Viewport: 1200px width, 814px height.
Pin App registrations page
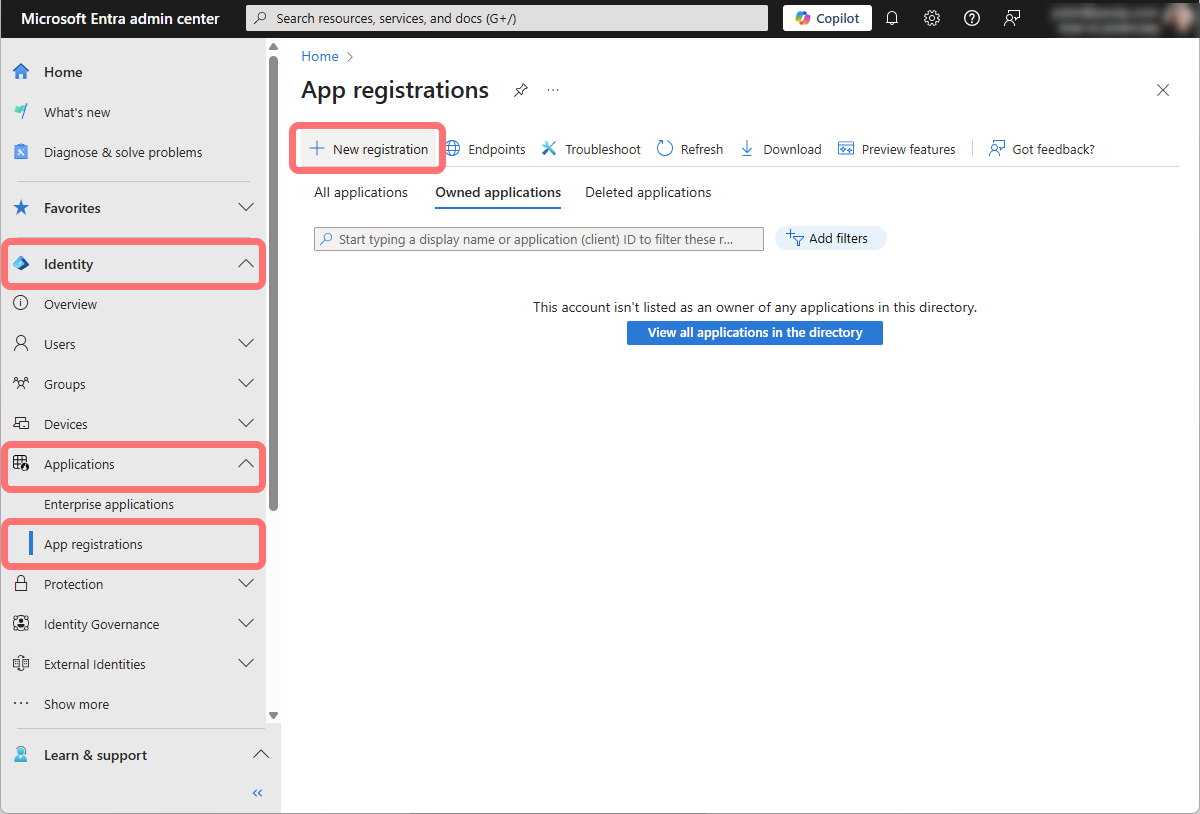click(520, 90)
